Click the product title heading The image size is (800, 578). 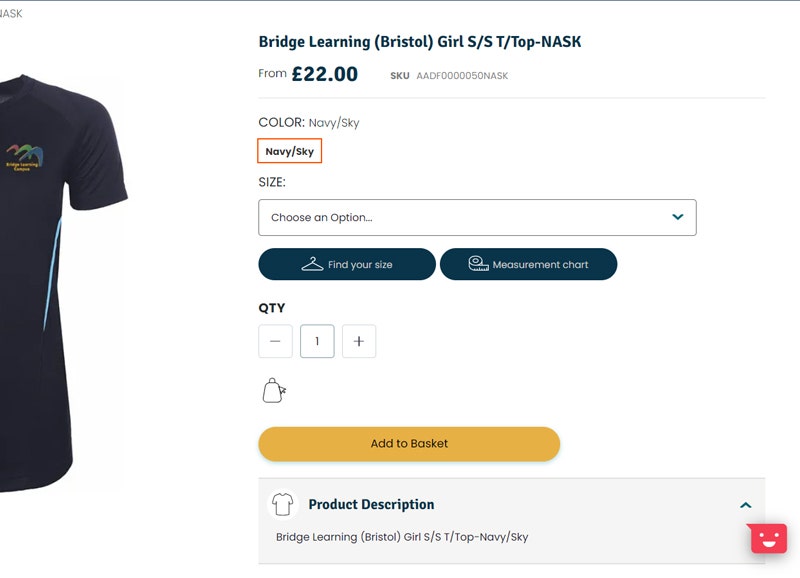pyautogui.click(x=420, y=42)
